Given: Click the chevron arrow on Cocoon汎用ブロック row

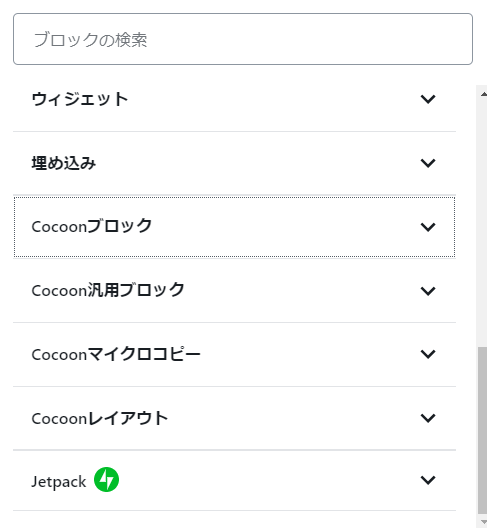Looking at the screenshot, I should pos(428,291).
